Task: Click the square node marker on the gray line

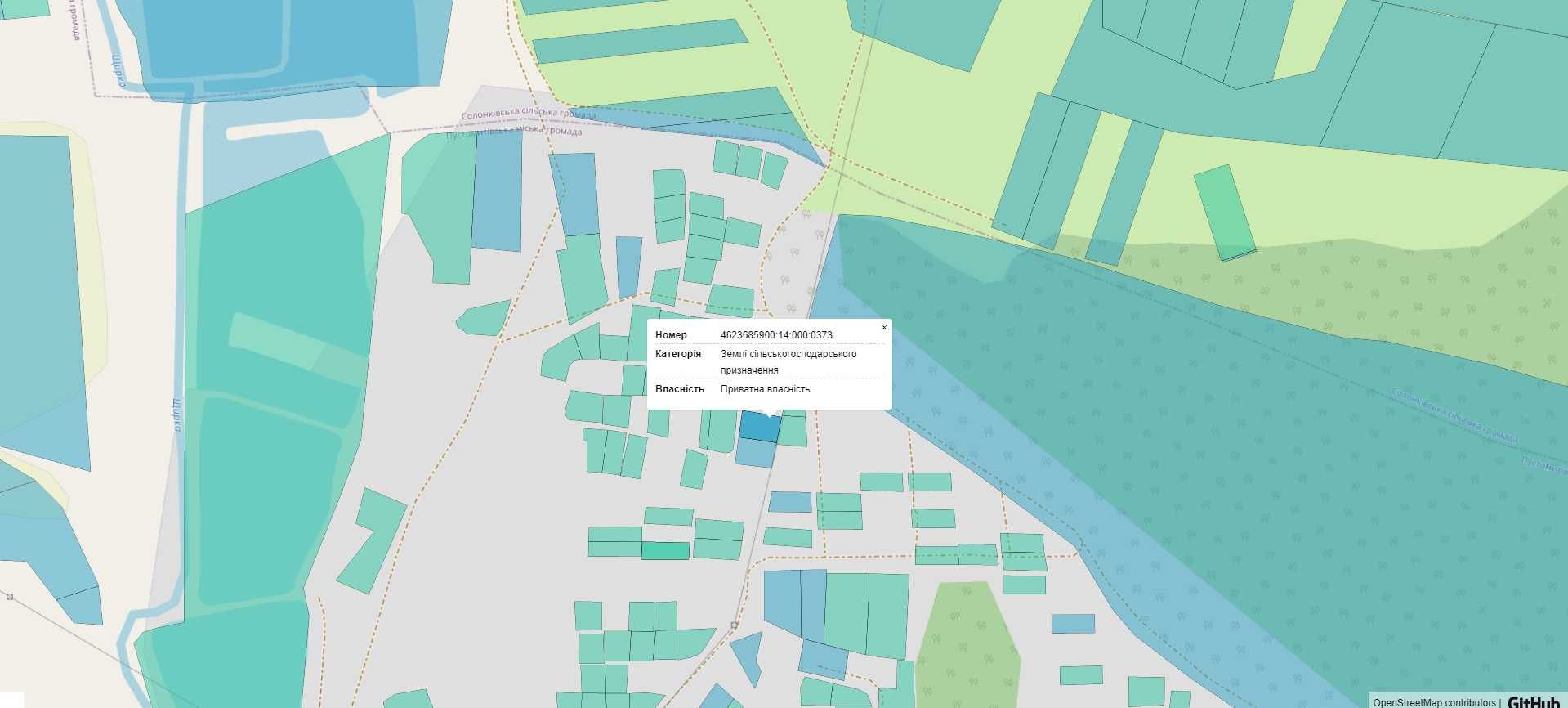Action: 735,625
